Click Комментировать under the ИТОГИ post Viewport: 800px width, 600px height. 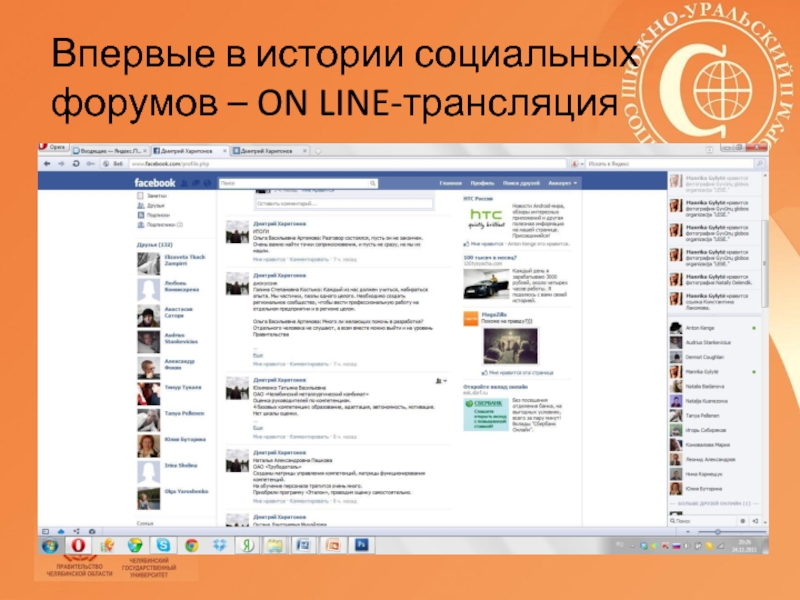coord(309,260)
